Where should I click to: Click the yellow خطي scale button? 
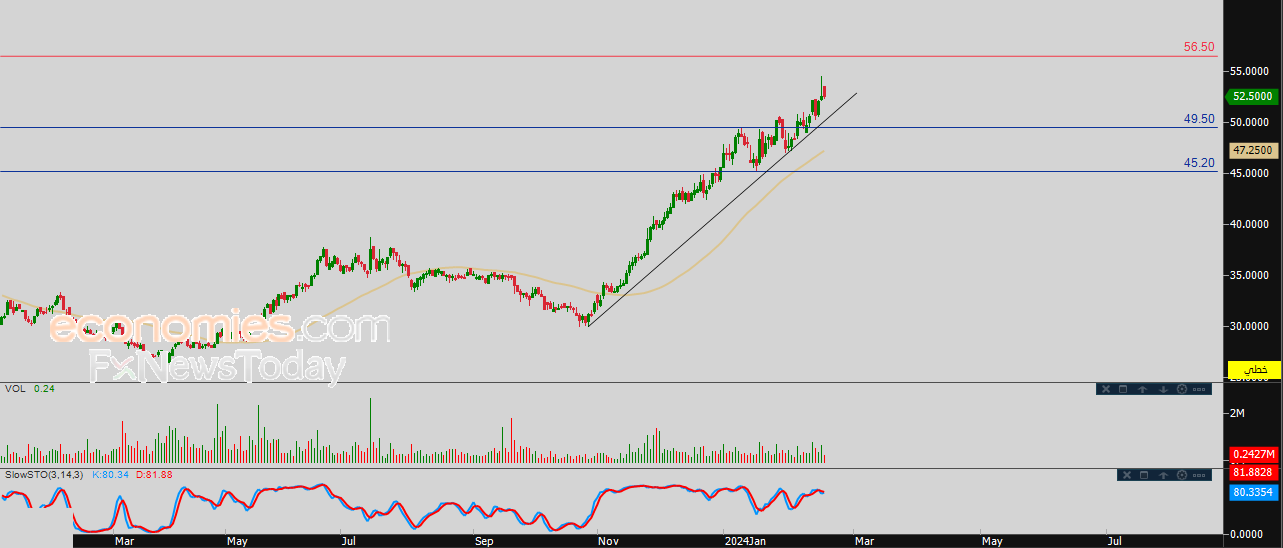point(1254,370)
